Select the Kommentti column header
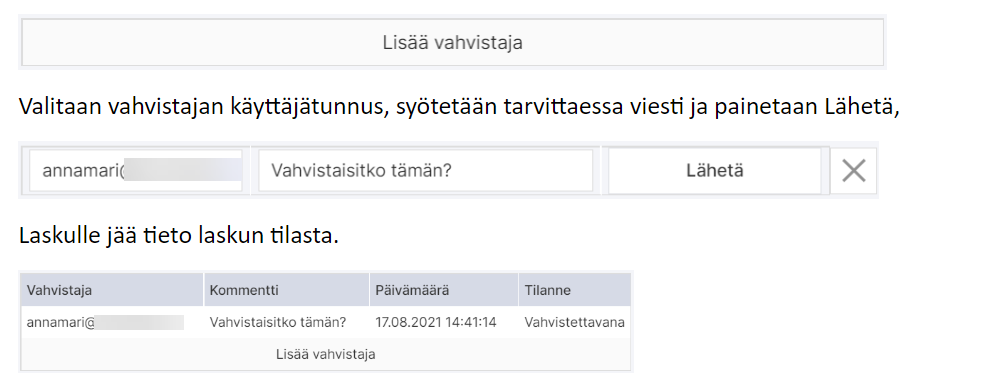 (x=286, y=290)
